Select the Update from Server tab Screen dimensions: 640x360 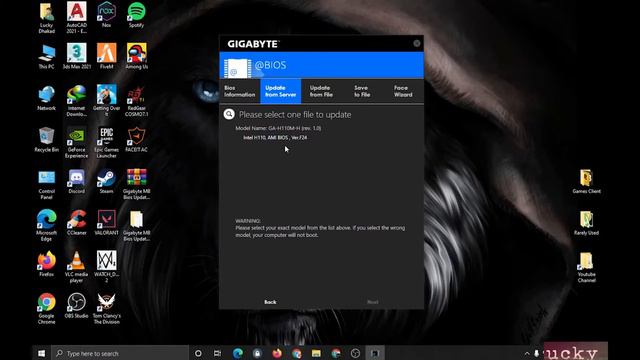click(280, 91)
